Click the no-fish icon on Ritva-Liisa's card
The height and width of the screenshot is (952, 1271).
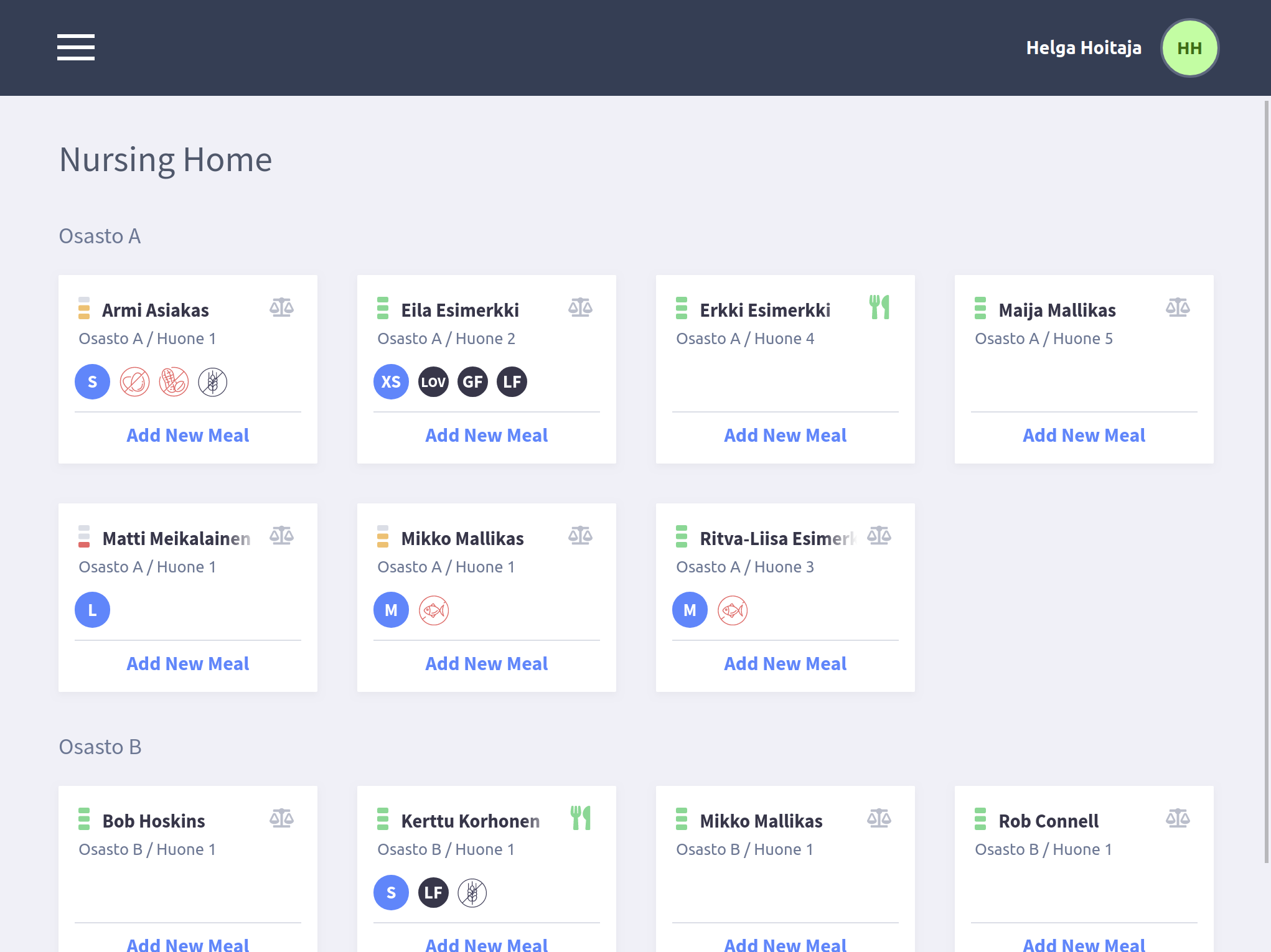point(733,610)
